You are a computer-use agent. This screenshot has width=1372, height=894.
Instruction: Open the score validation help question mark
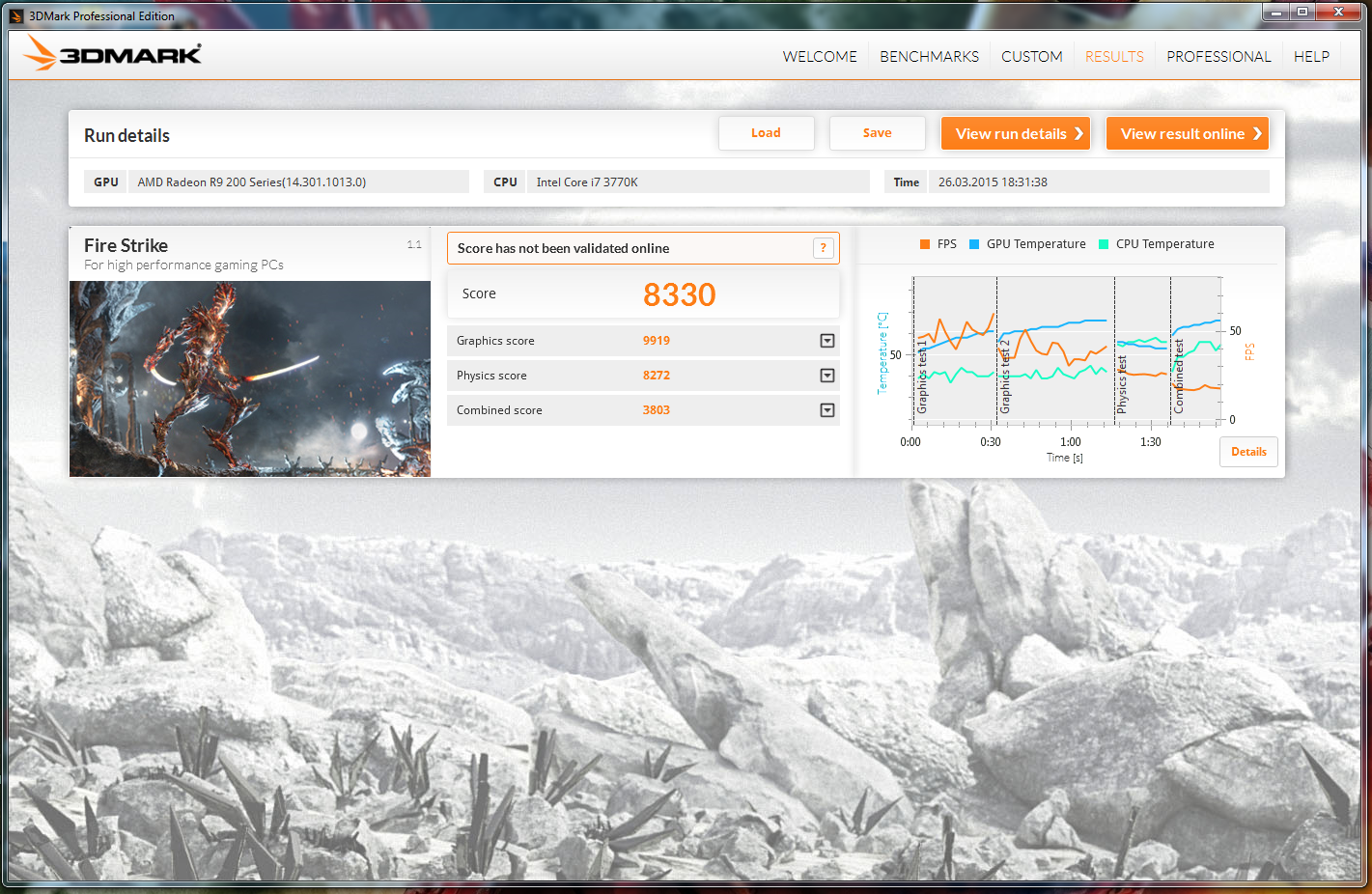coord(823,248)
